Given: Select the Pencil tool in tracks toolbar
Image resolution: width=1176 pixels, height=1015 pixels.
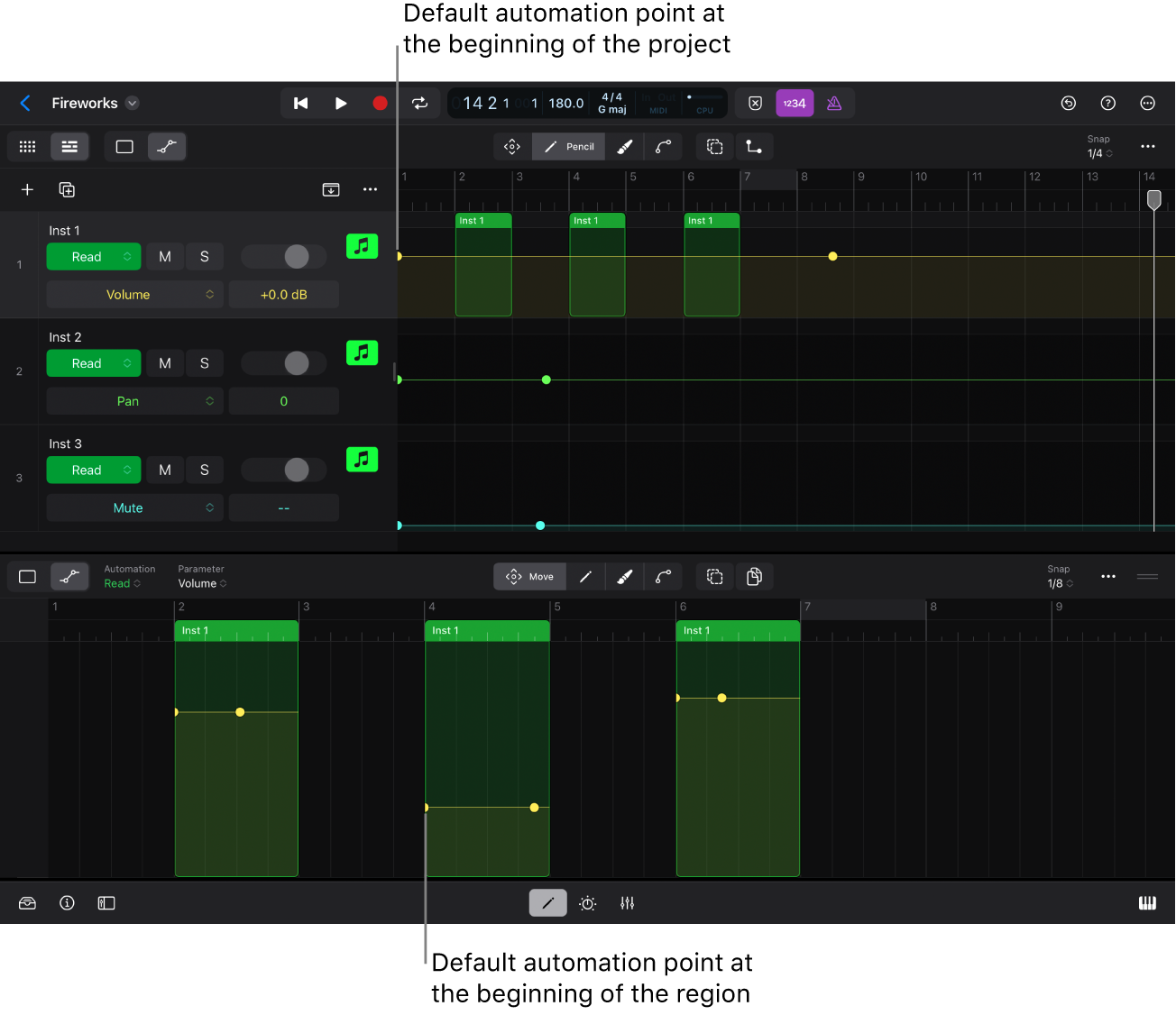Looking at the screenshot, I should click(x=569, y=147).
